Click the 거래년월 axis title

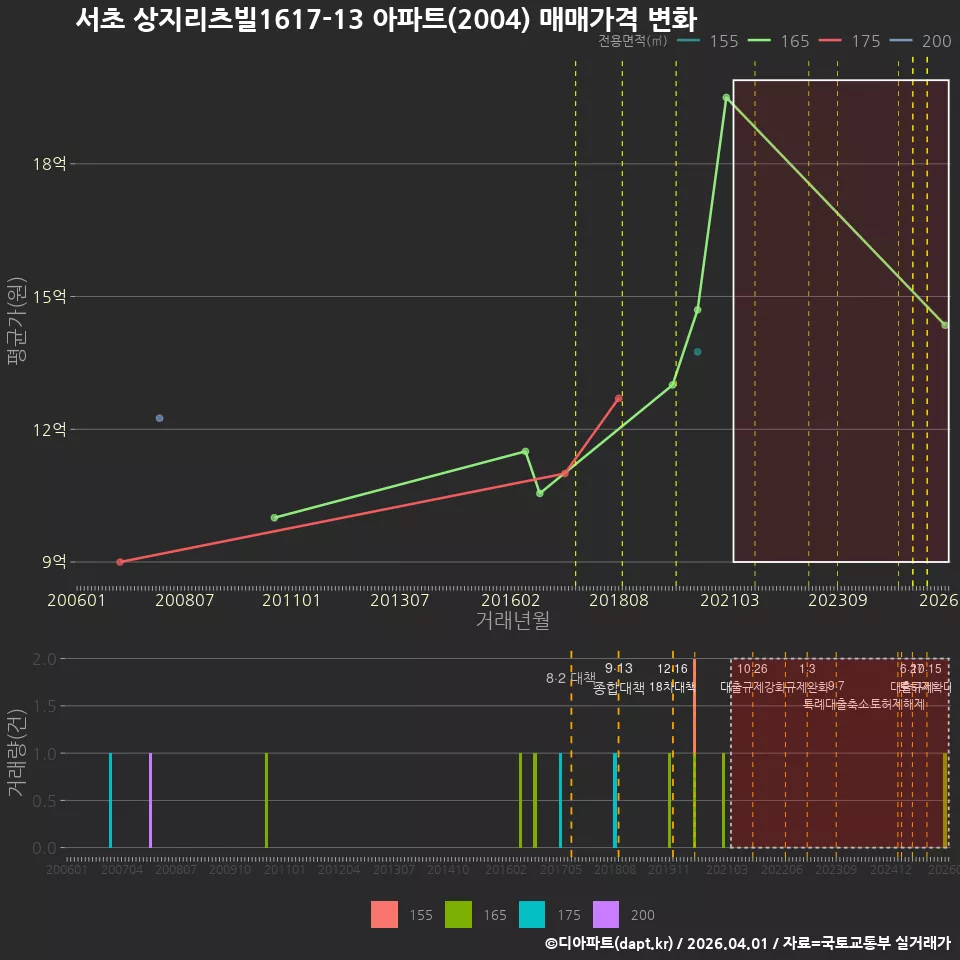pyautogui.click(x=512, y=620)
